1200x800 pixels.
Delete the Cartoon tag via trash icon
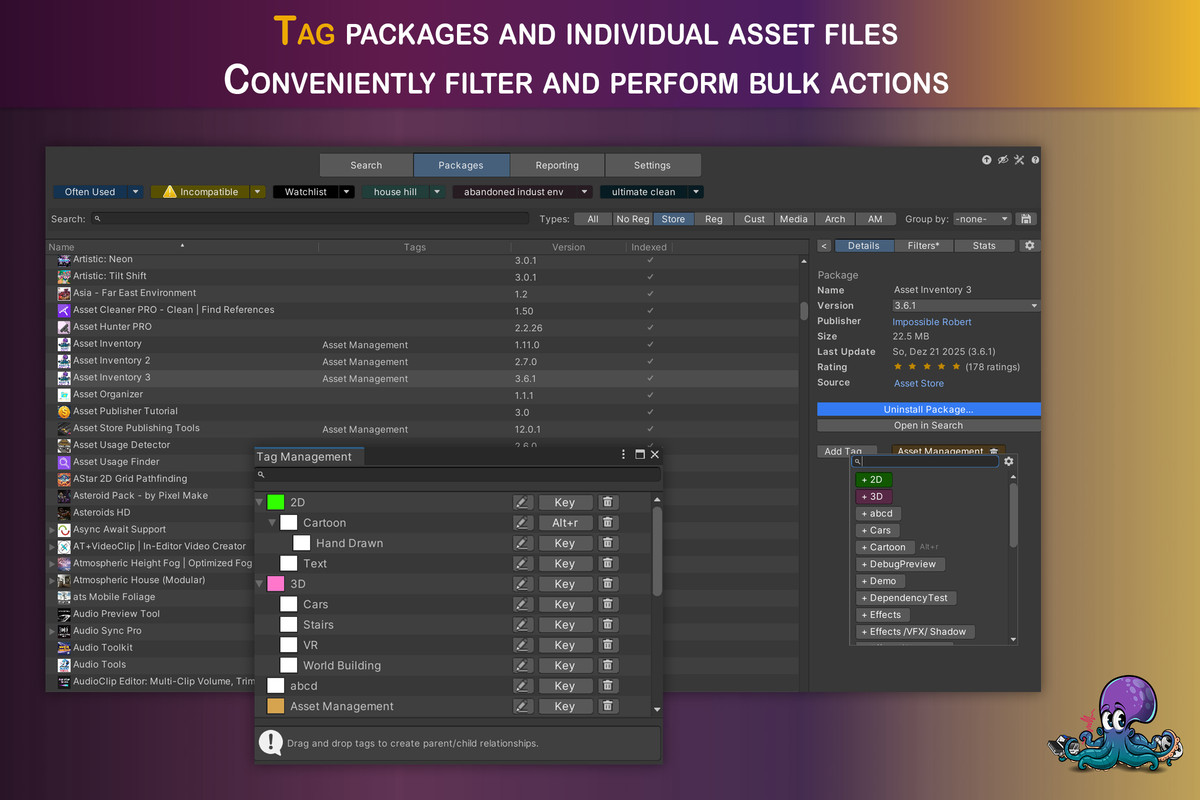608,522
